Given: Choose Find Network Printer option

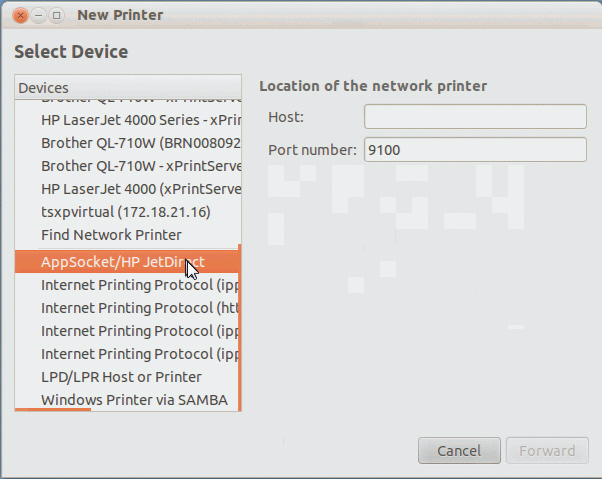Looking at the screenshot, I should (111, 235).
